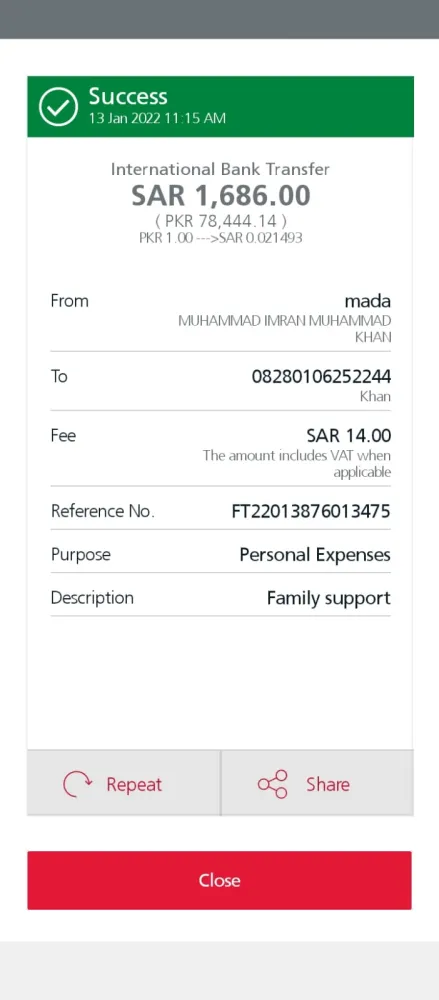
Task: Tap the reference number FT22013876013475
Action: click(x=311, y=511)
